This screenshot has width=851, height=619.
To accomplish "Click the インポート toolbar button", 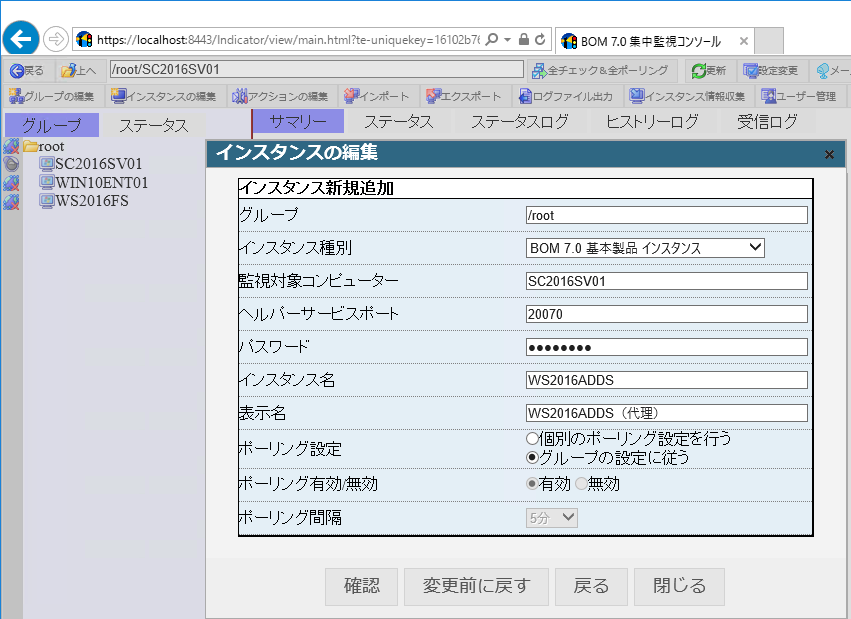I will point(377,97).
